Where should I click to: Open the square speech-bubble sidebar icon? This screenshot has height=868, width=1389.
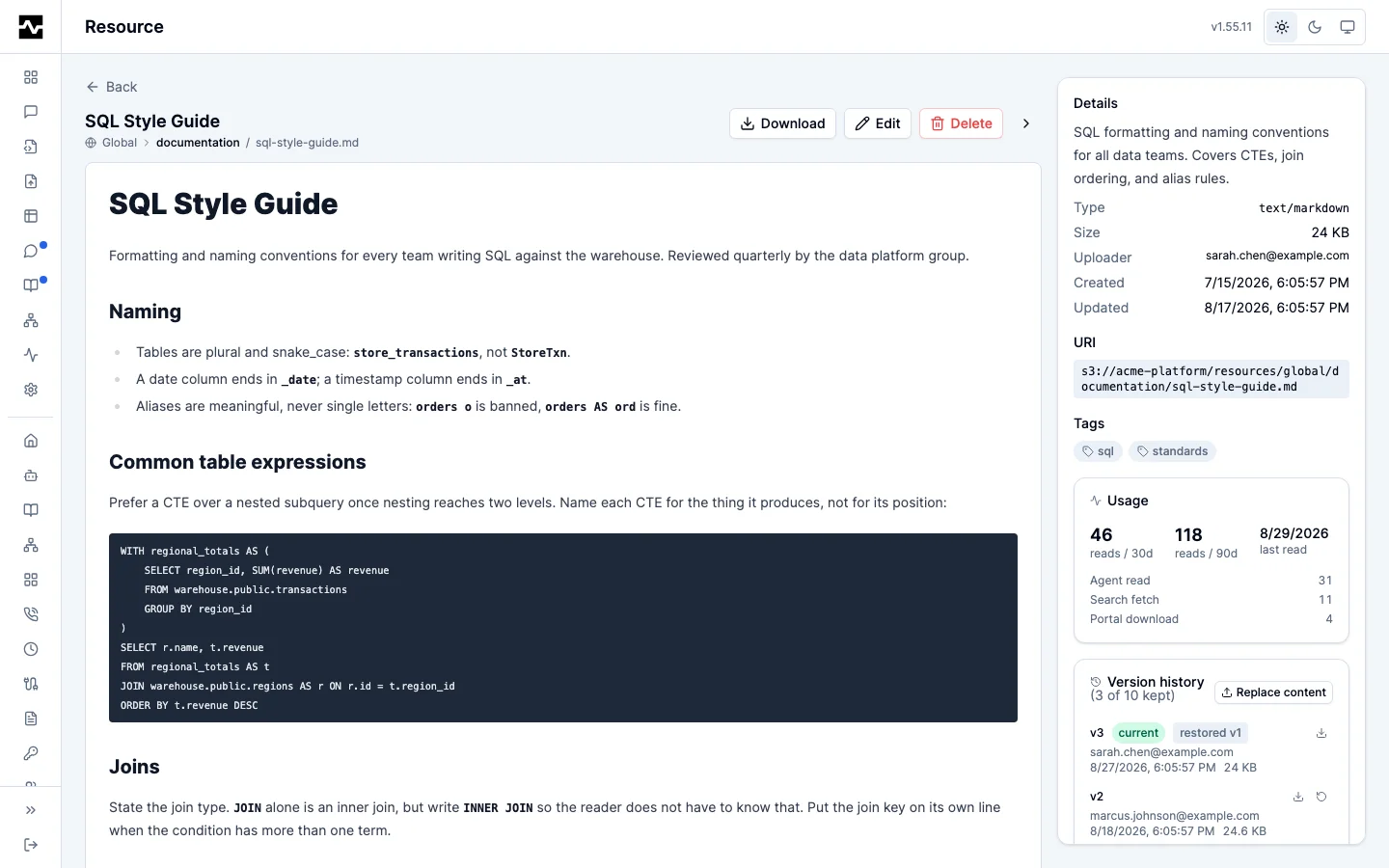pyautogui.click(x=31, y=112)
